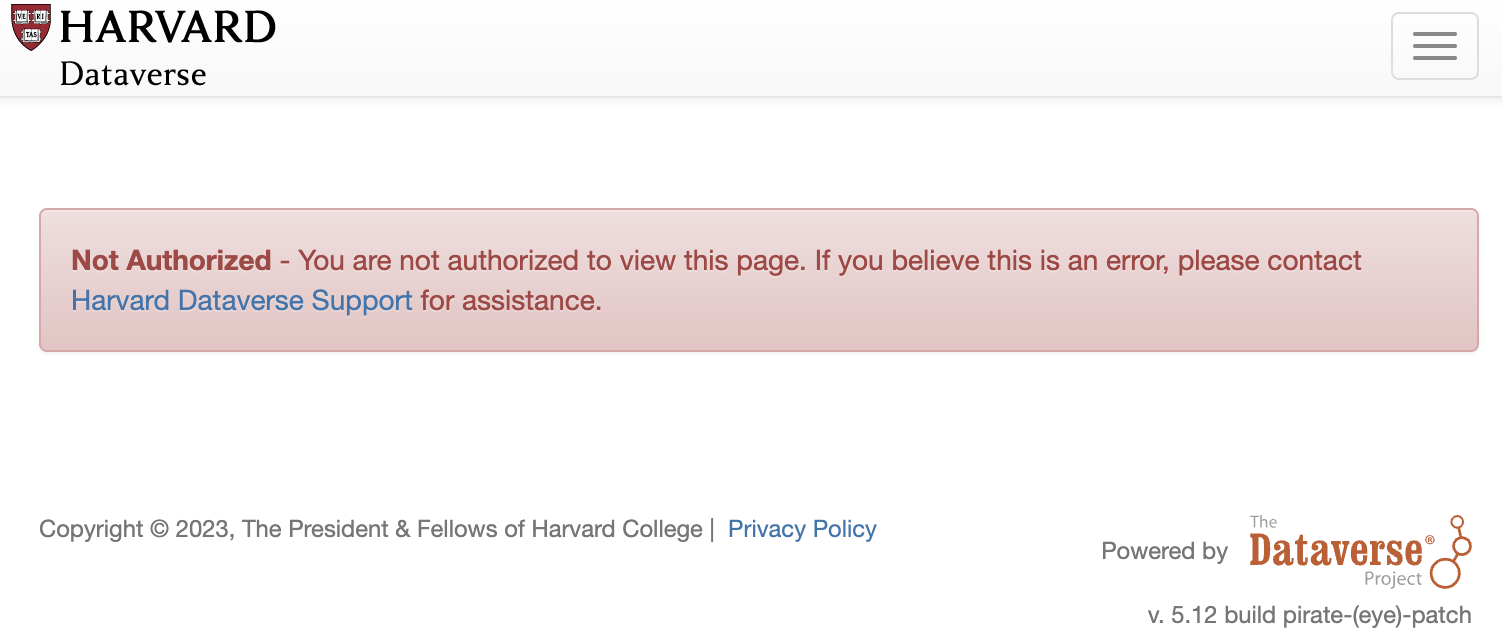Open the Privacy Policy page
Viewport: 1502px width, 642px height.
[x=801, y=528]
